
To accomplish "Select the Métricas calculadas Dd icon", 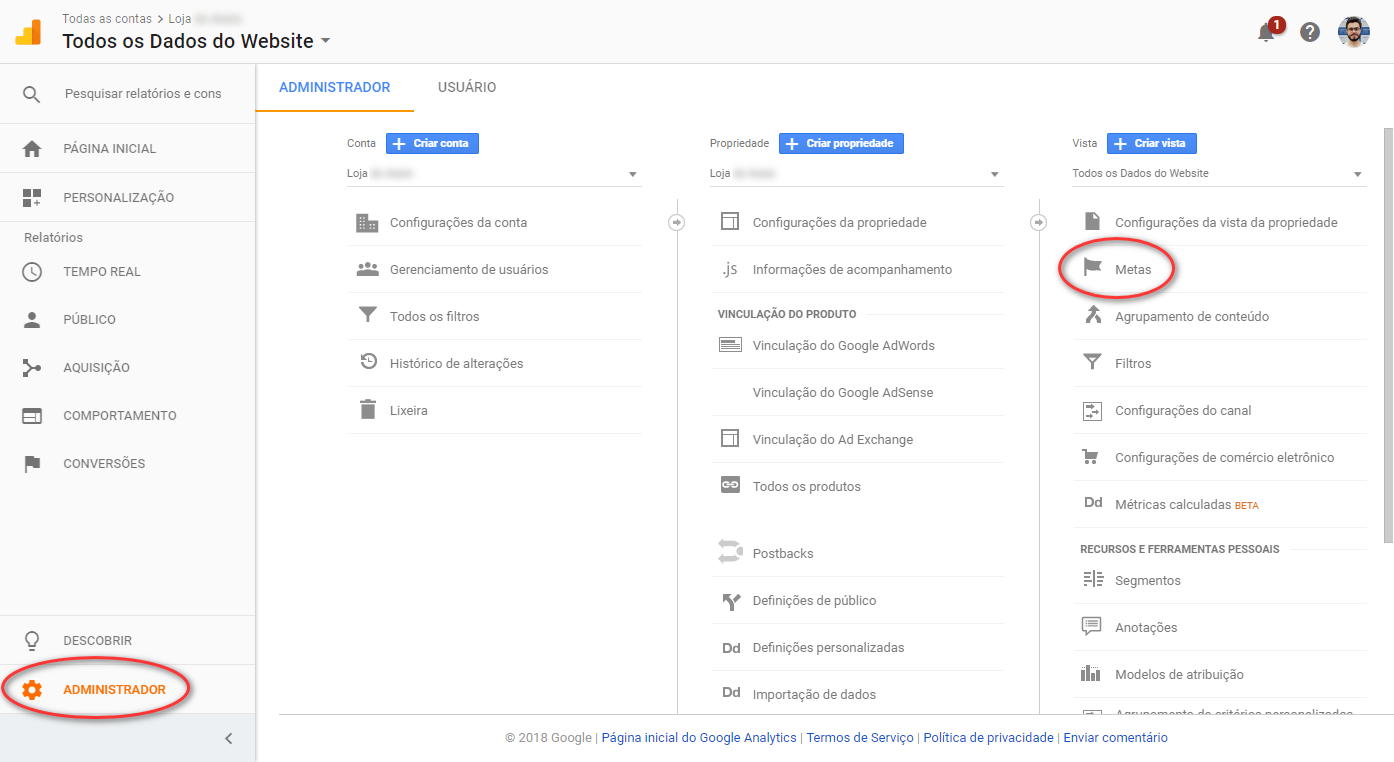I will click(x=1091, y=504).
